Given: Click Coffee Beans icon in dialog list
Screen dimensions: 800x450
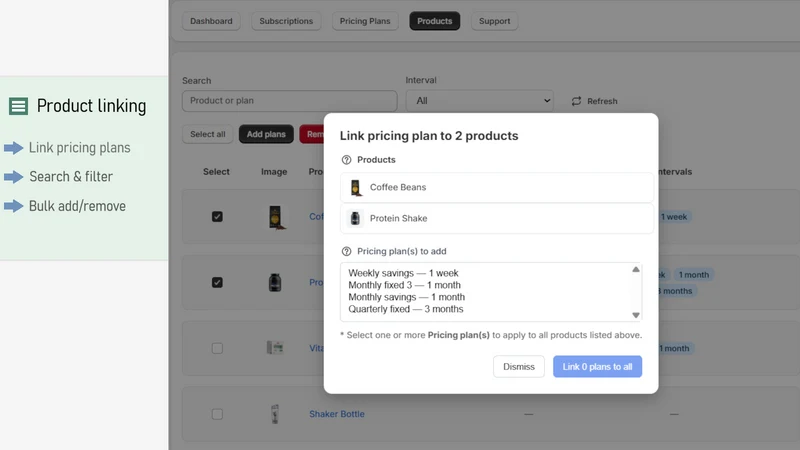Looking at the screenshot, I should pyautogui.click(x=355, y=187).
